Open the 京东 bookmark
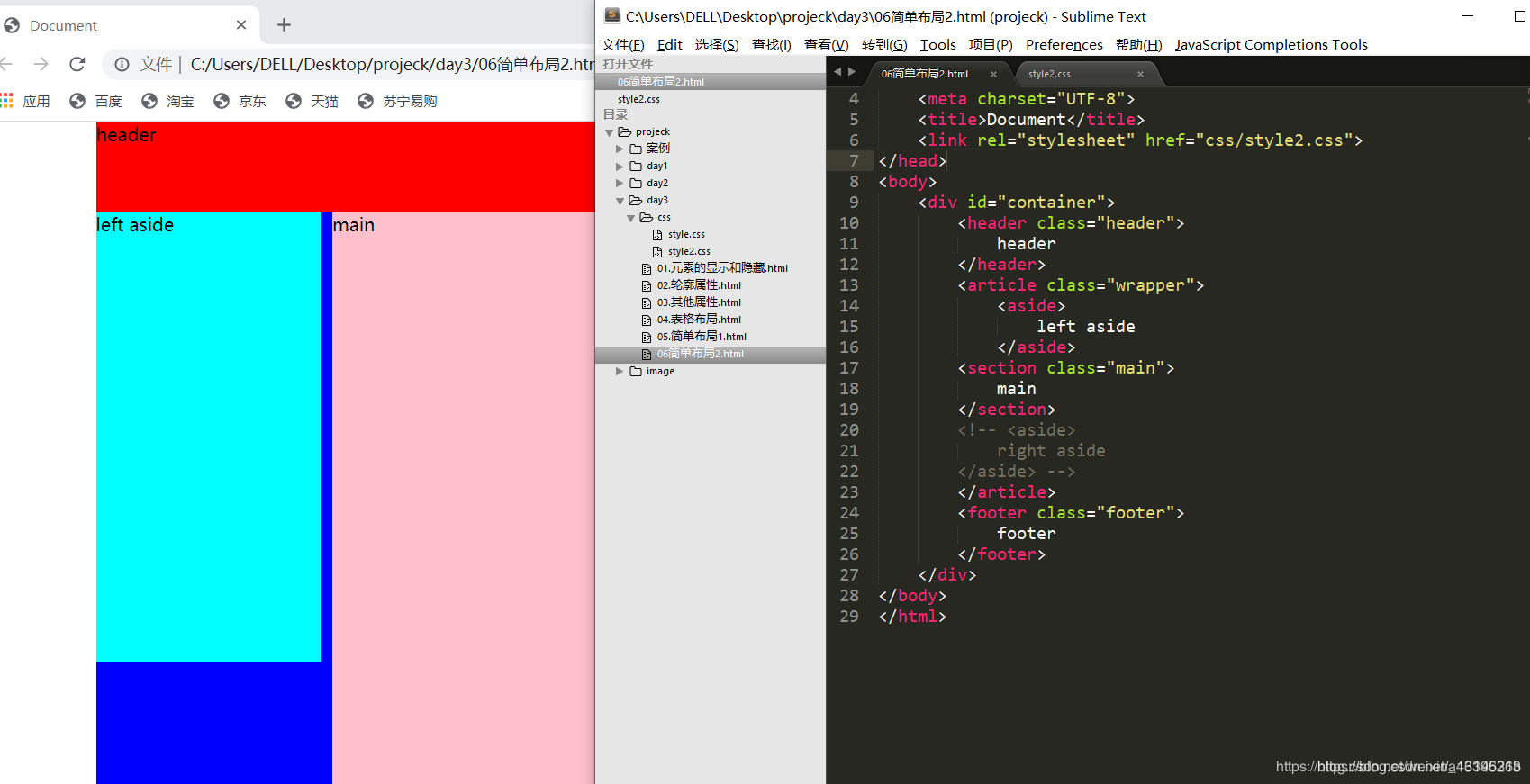Image resolution: width=1530 pixels, height=784 pixels. 240,101
